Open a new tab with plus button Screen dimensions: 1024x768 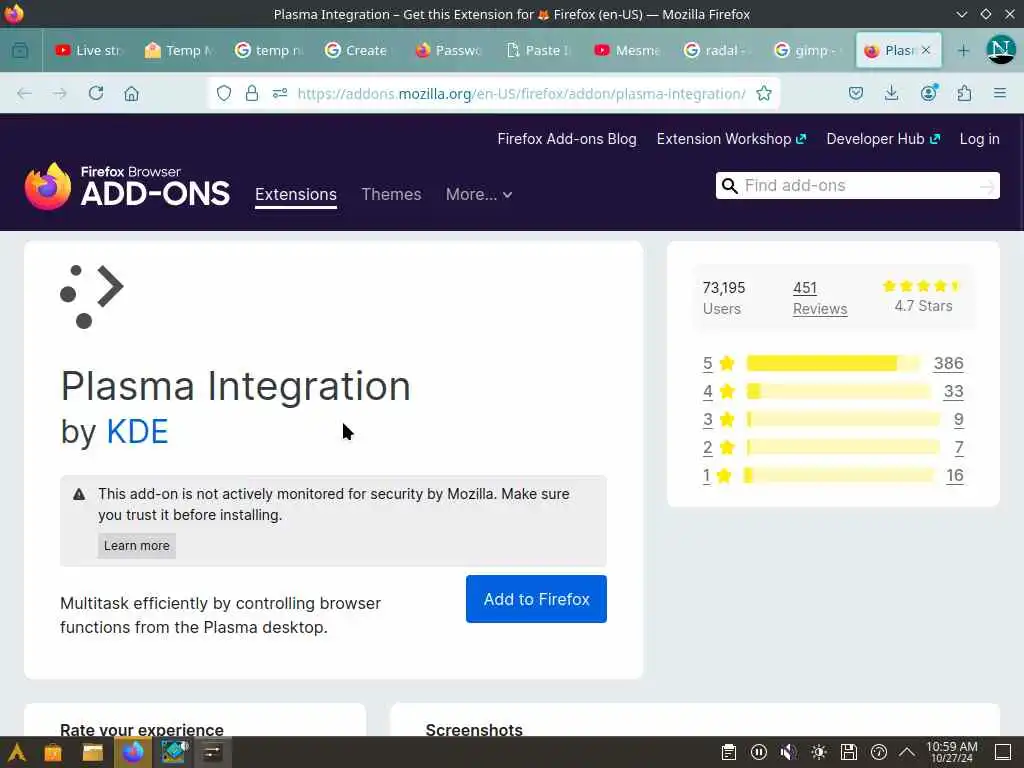963,50
